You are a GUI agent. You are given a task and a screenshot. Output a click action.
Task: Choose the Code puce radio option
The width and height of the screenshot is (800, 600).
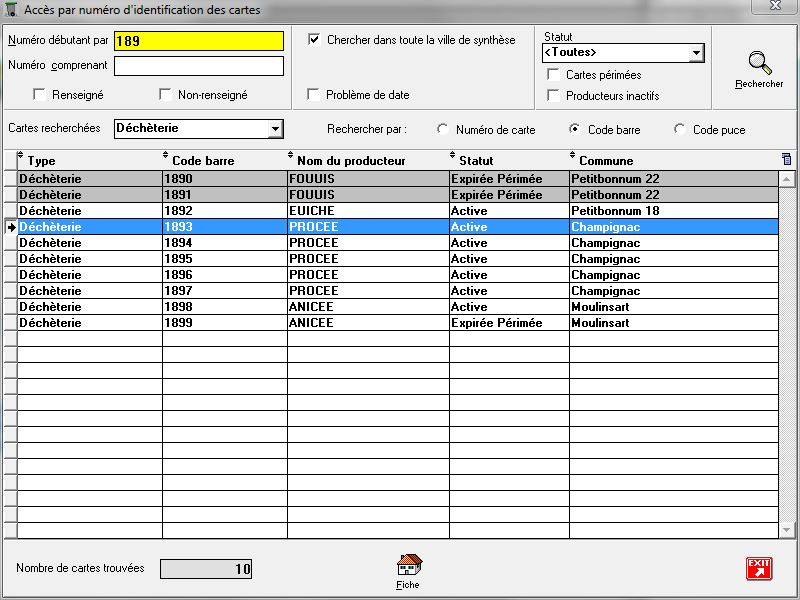[x=680, y=130]
